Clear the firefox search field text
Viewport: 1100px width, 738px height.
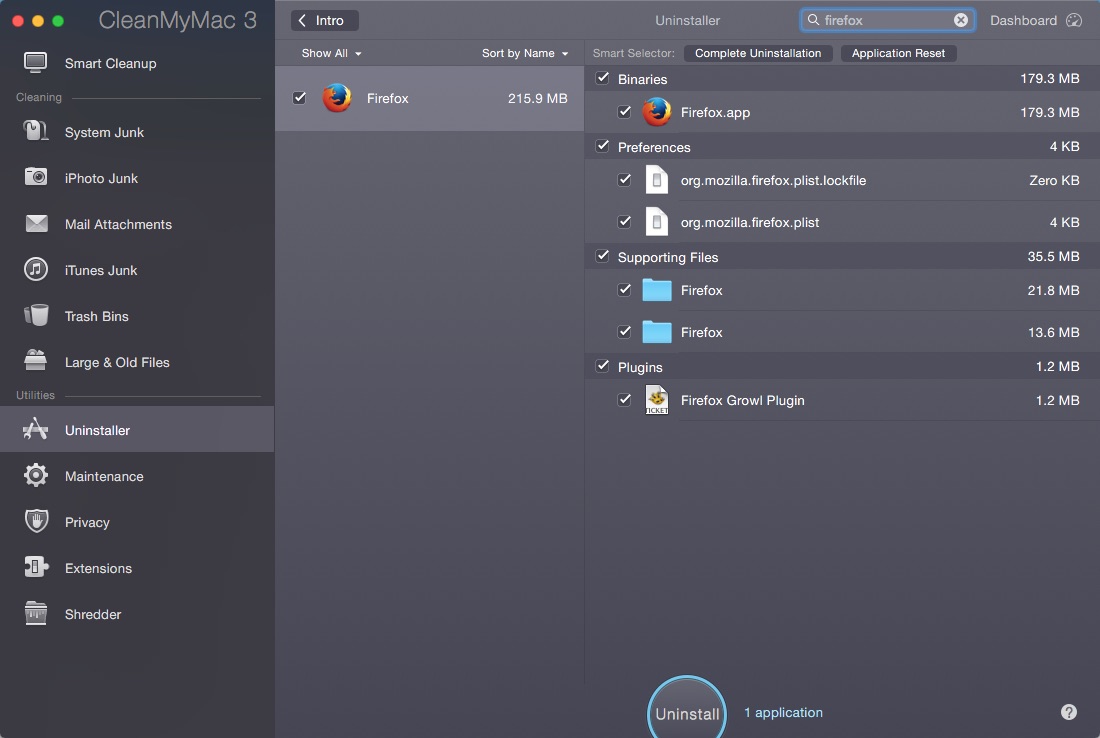click(961, 20)
